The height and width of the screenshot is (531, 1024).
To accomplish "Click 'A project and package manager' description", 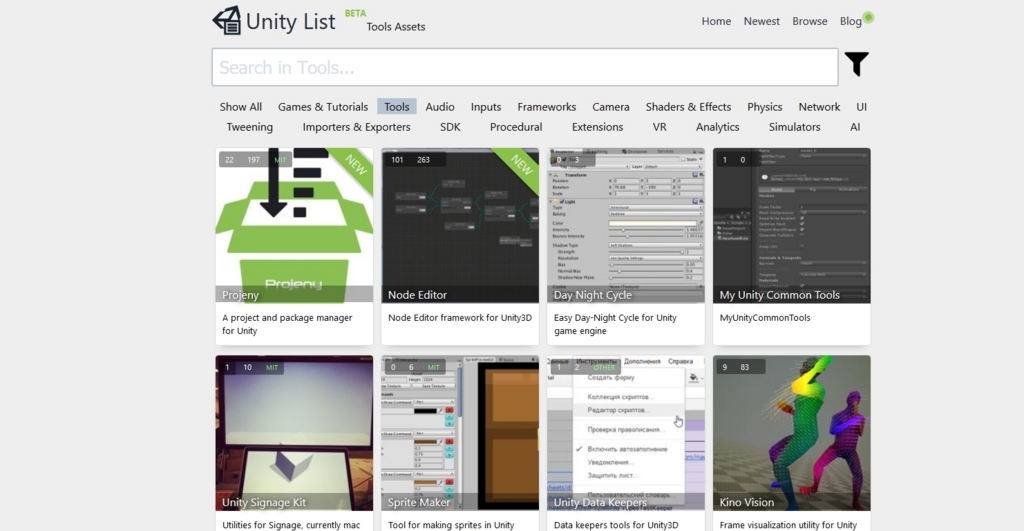I will point(287,324).
